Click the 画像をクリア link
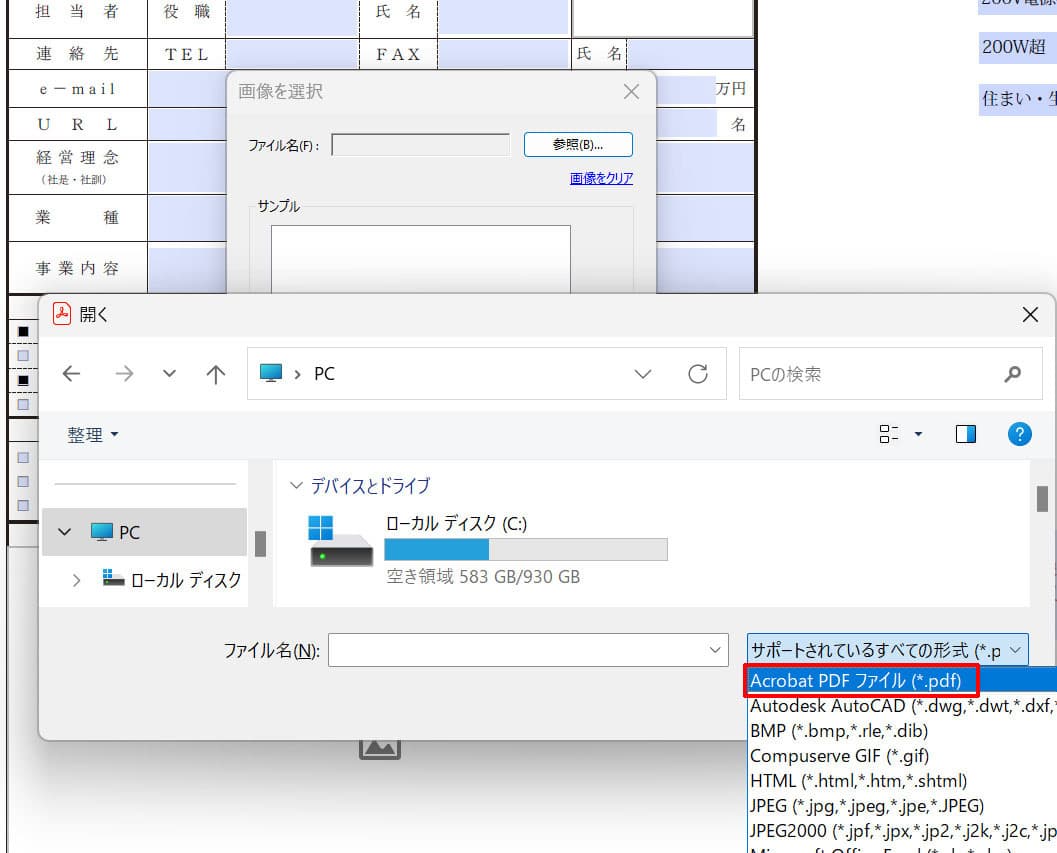Viewport: 1057px width, 853px height. [x=601, y=179]
